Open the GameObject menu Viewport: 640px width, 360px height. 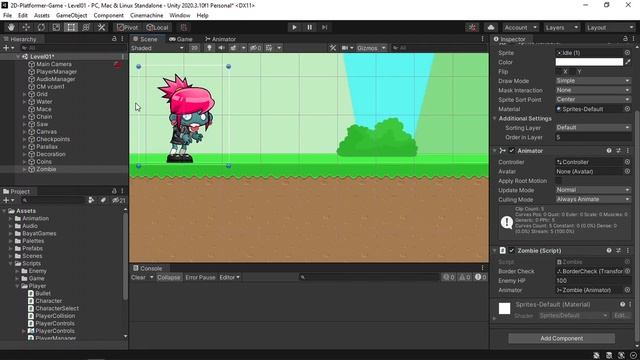[x=71, y=16]
